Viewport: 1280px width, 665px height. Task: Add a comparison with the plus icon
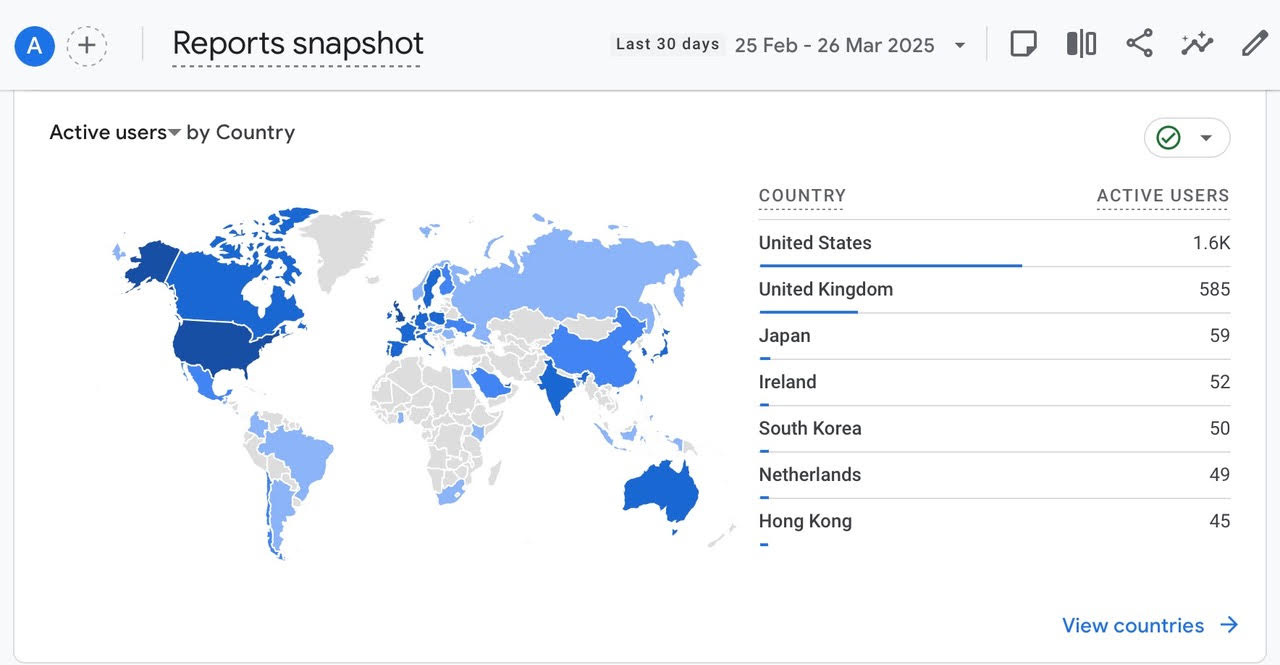click(x=87, y=45)
